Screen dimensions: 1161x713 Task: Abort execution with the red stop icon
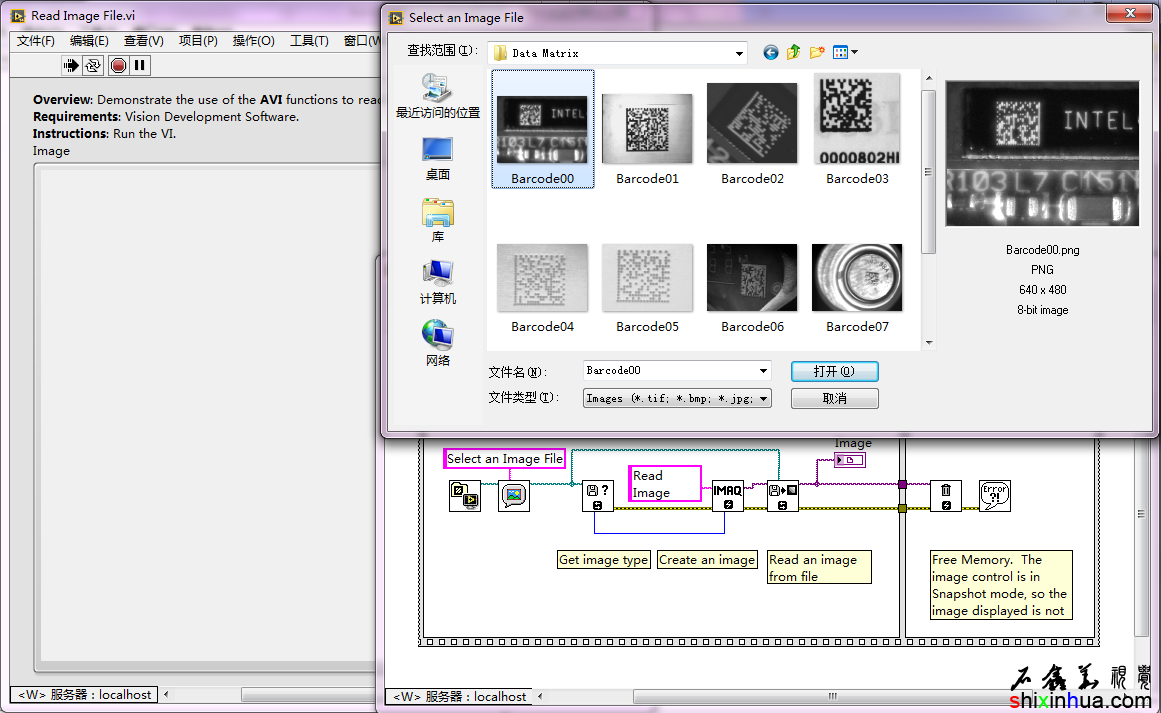click(x=118, y=66)
